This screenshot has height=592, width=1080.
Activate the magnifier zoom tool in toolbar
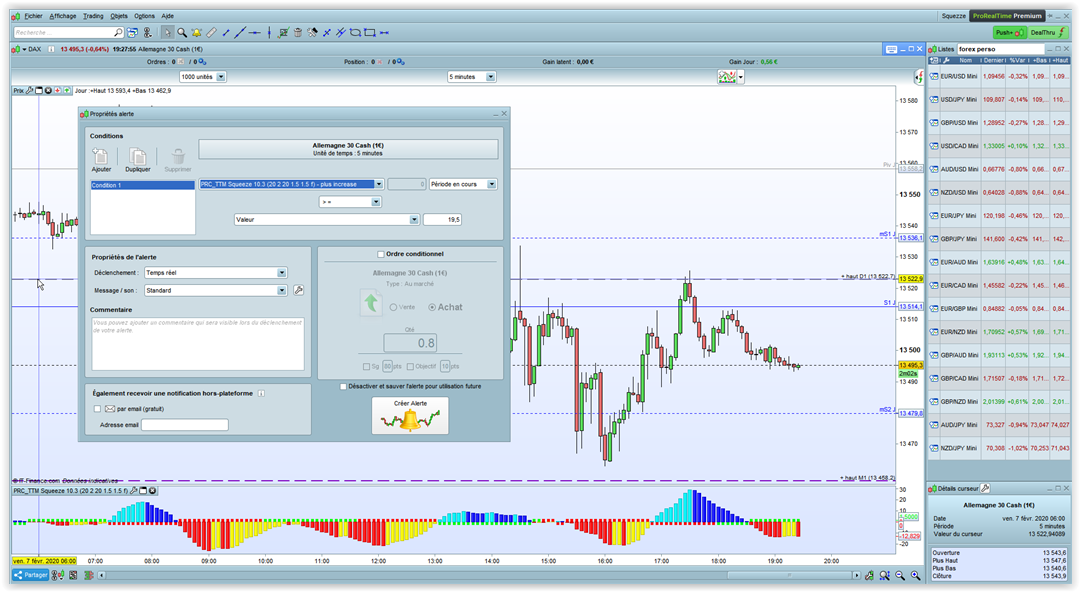[182, 32]
